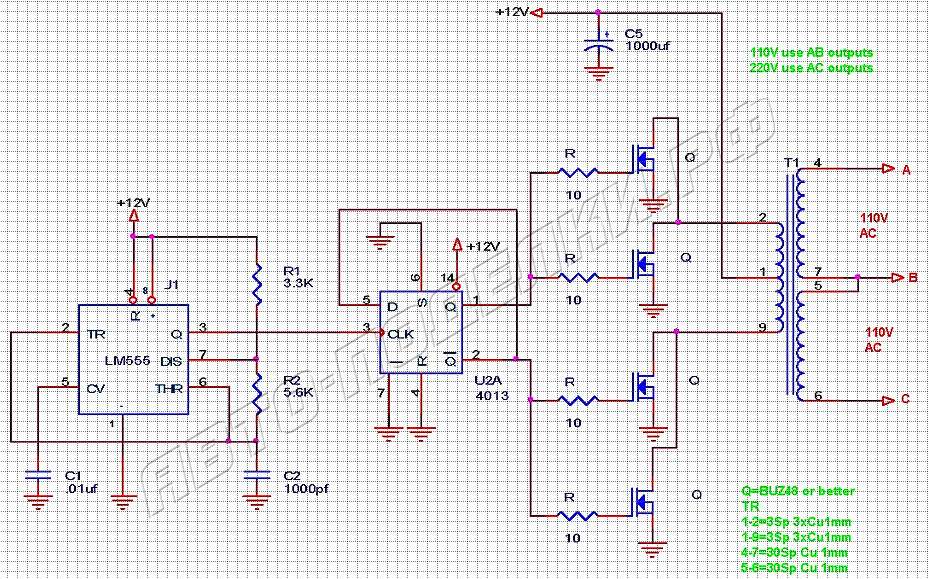This screenshot has height=579, width=928.
Task: Click the output terminal arrow labeled B
Action: pos(898,276)
